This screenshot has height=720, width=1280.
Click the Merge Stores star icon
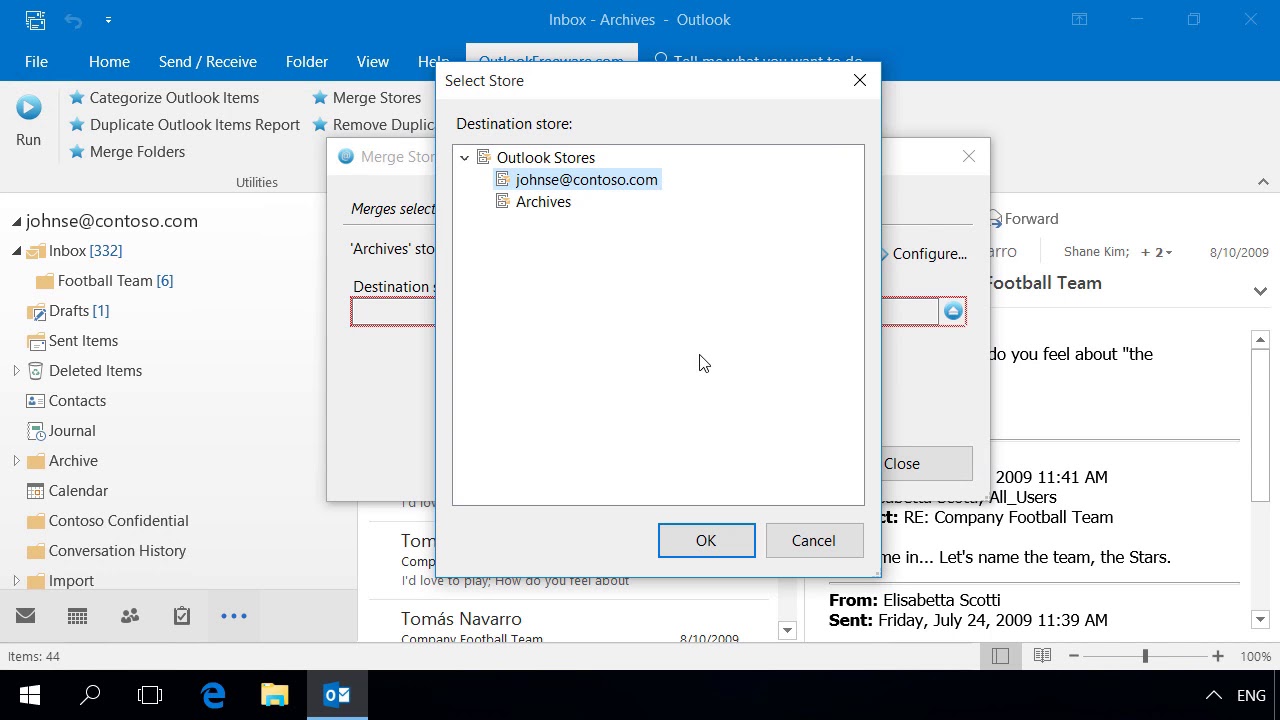pos(320,98)
